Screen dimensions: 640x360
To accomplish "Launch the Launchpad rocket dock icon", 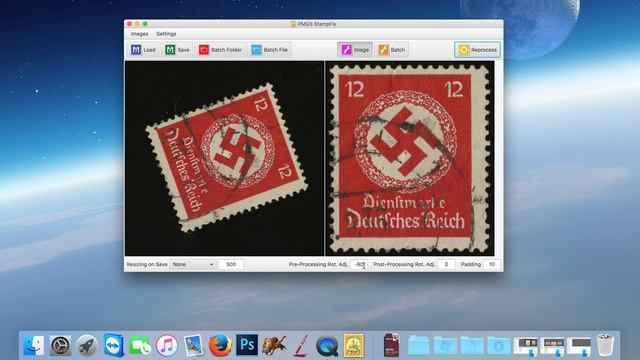I will (x=87, y=345).
